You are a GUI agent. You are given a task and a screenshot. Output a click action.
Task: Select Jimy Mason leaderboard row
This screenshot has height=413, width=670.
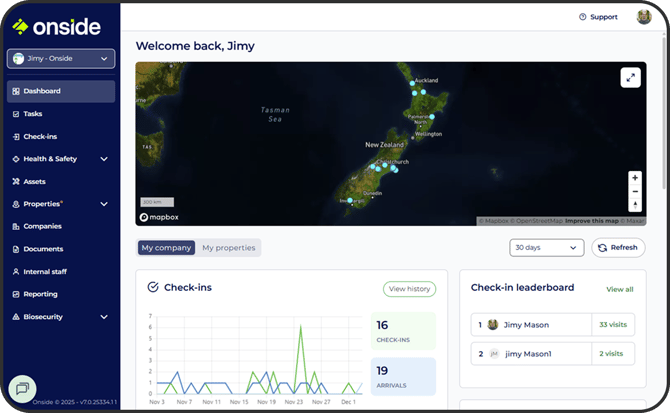pyautogui.click(x=552, y=325)
